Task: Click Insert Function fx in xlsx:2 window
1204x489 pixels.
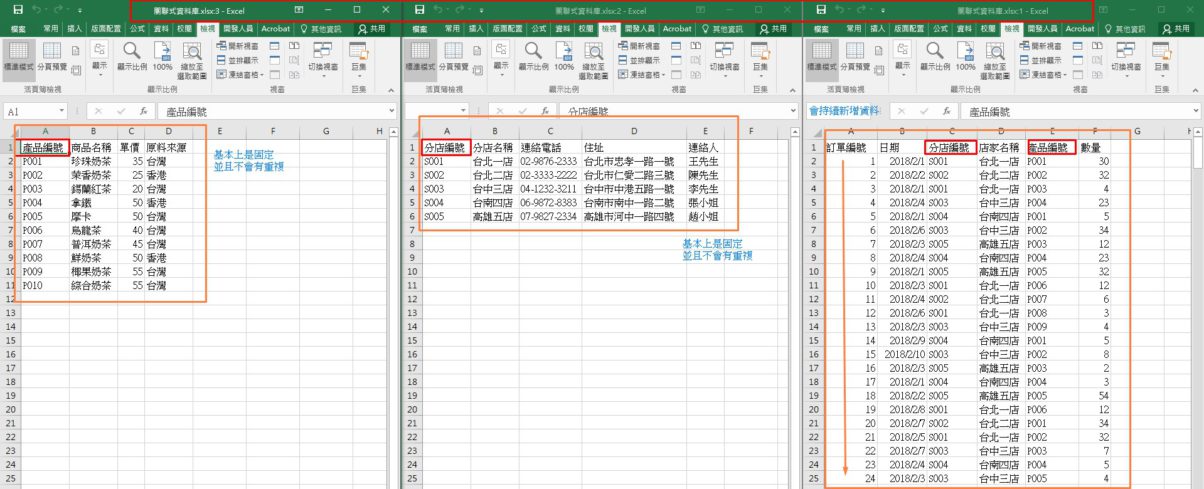Action: (545, 112)
